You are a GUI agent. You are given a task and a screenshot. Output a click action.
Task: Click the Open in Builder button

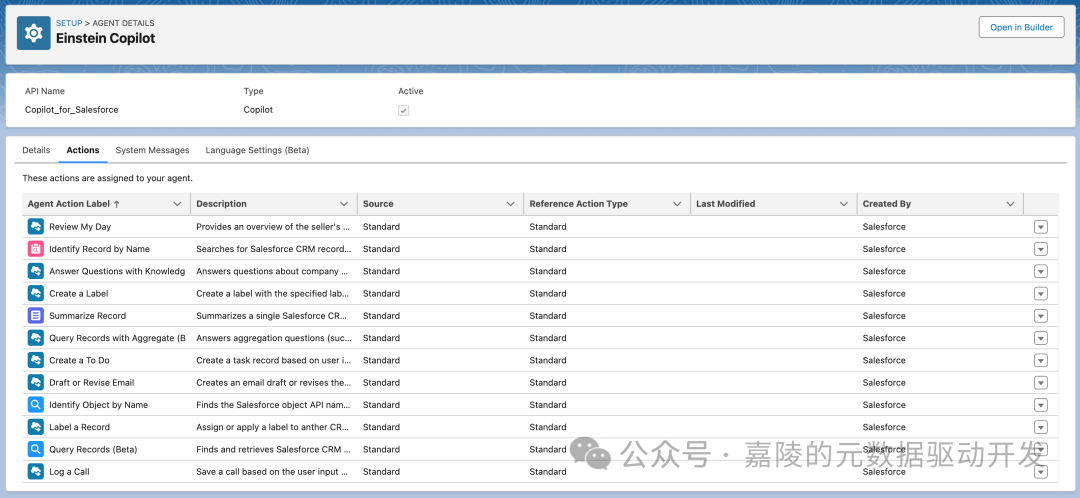pyautogui.click(x=1021, y=28)
